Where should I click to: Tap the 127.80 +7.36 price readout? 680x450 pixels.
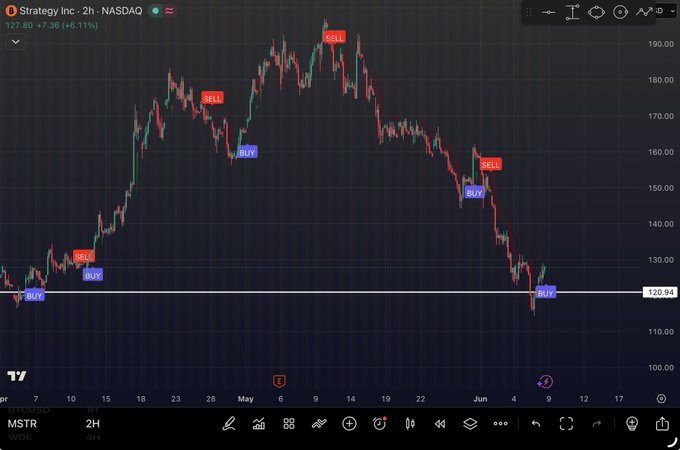point(52,25)
